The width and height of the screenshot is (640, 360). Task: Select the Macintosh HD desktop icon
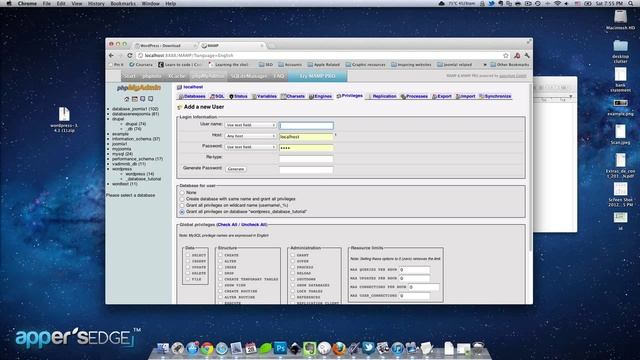tap(620, 17)
